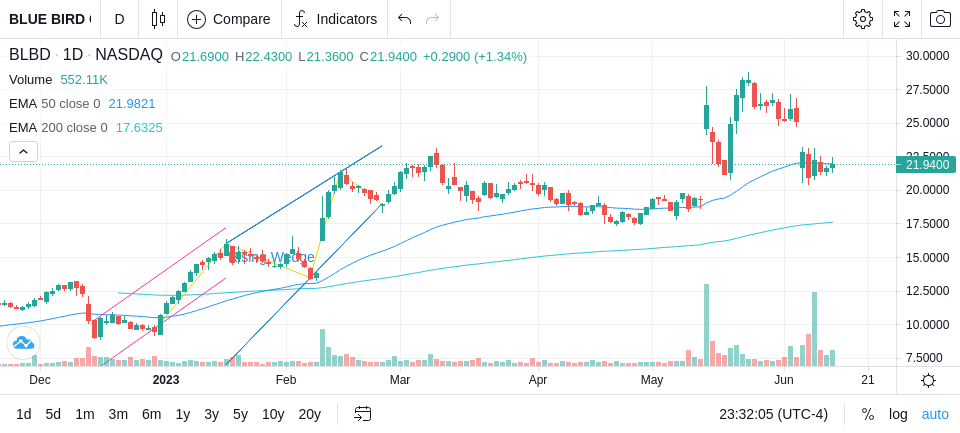Viewport: 960px width, 433px height.
Task: Click the BLBD 1D NASDAQ legend title
Action: click(x=86, y=55)
